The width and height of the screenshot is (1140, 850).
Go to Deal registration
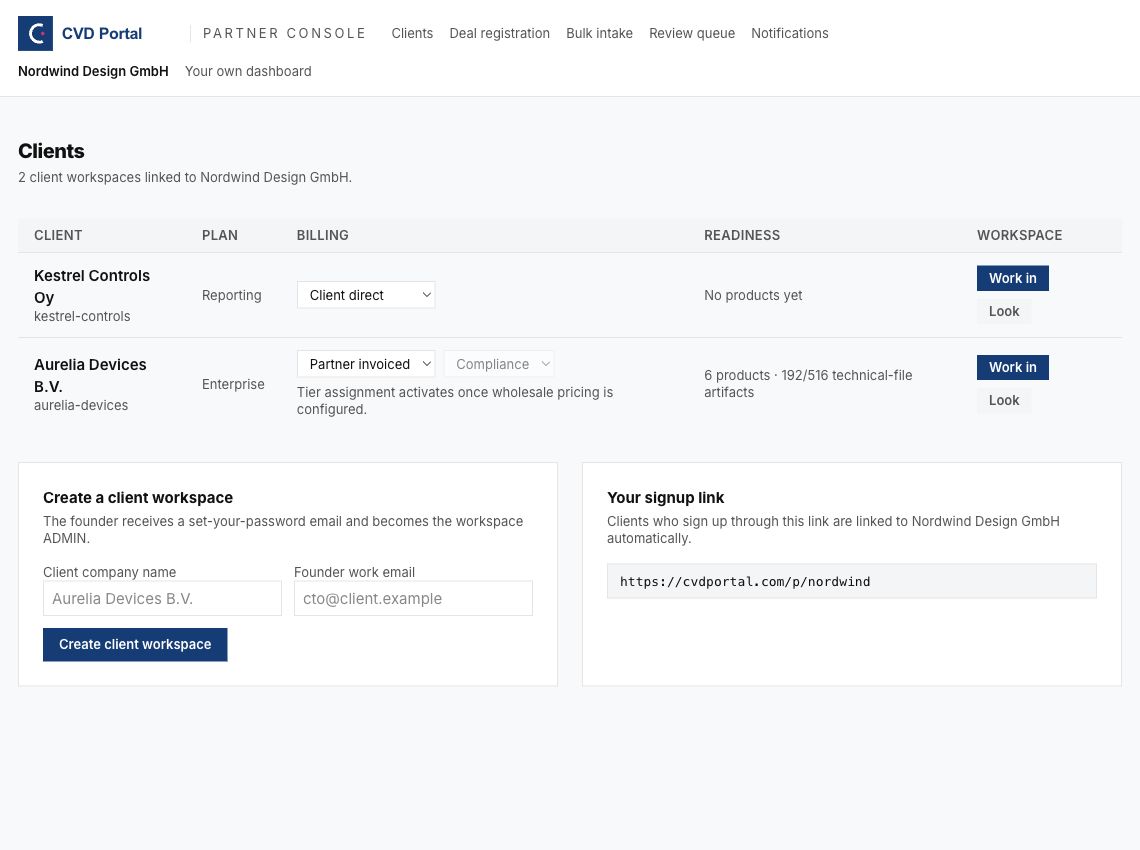499,33
